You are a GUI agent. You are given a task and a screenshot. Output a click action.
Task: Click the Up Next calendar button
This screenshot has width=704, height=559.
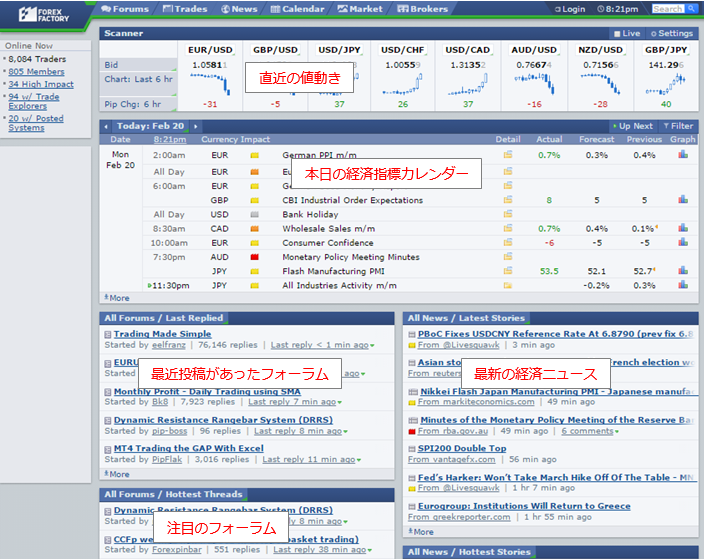[x=633, y=126]
